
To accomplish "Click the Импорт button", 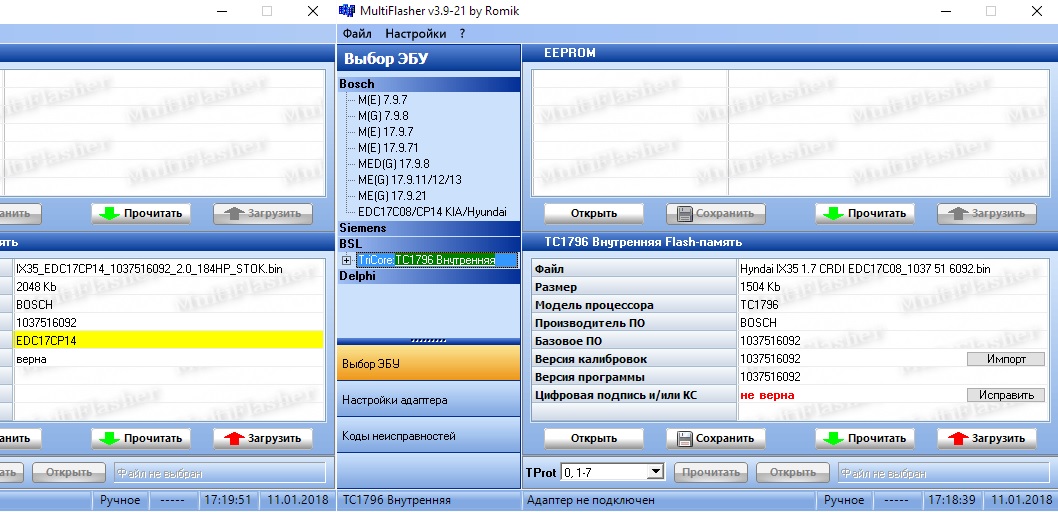I will 1006,359.
